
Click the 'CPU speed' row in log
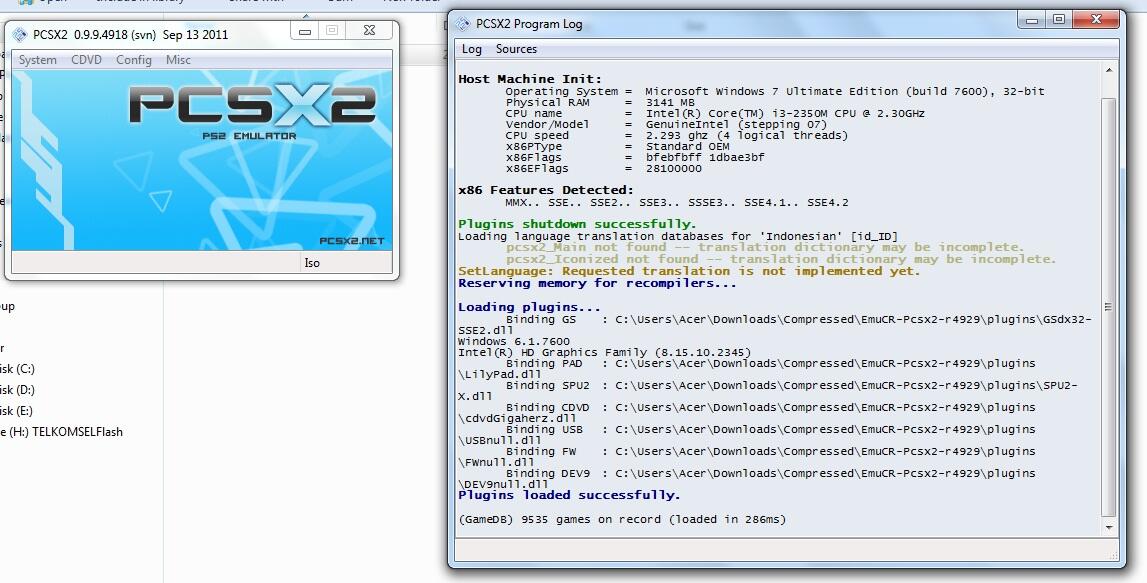(x=677, y=135)
